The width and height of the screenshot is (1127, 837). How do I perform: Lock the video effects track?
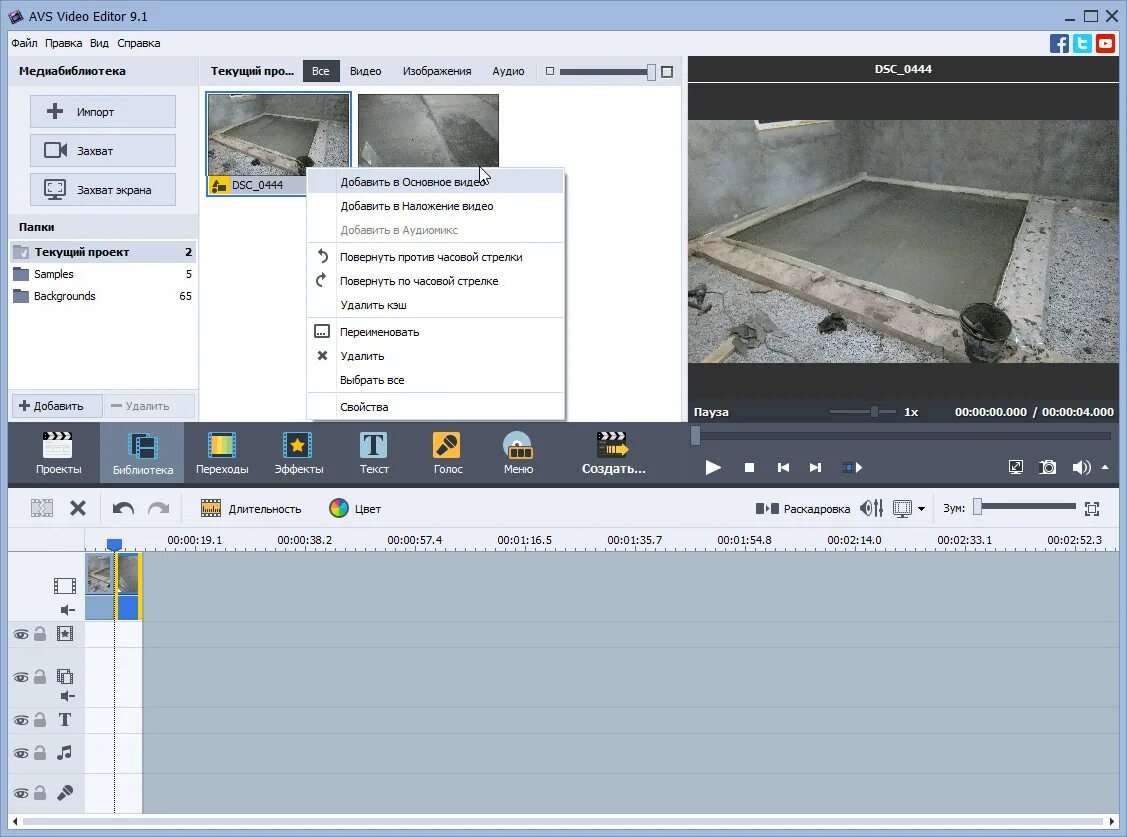(x=40, y=634)
